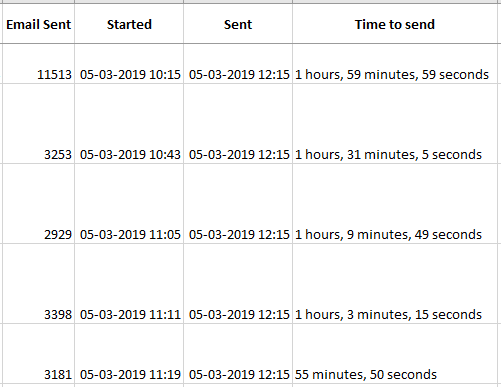The height and width of the screenshot is (387, 501).
Task: Click the cell showing 05-03-2019 10:15
Action: click(x=129, y=63)
